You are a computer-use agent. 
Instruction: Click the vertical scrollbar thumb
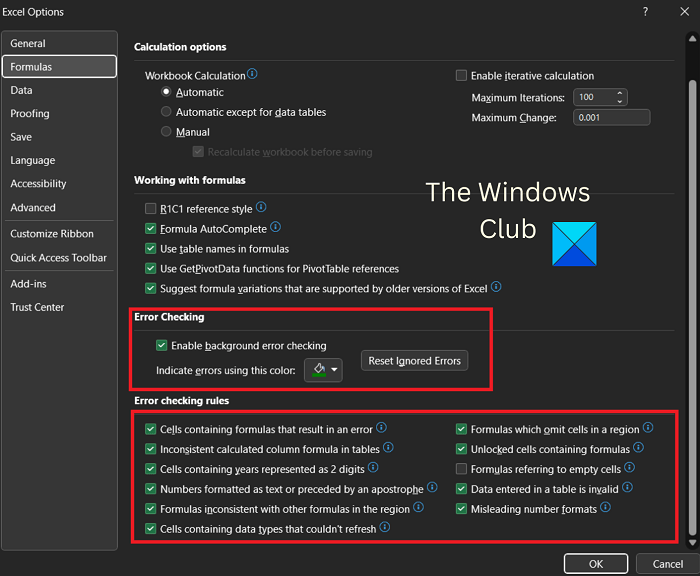point(692,307)
